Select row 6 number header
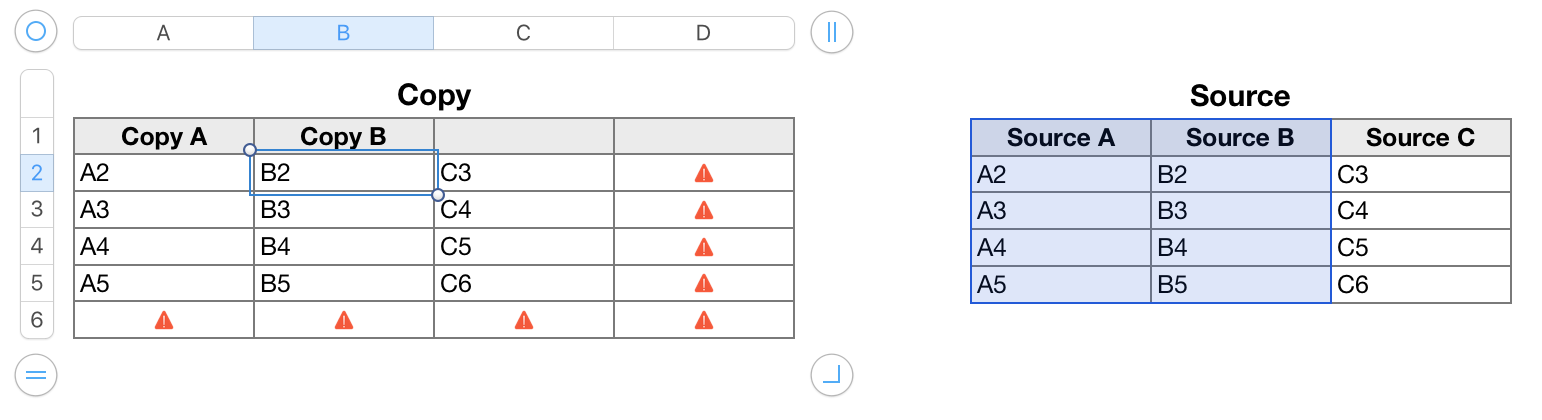 pos(37,320)
